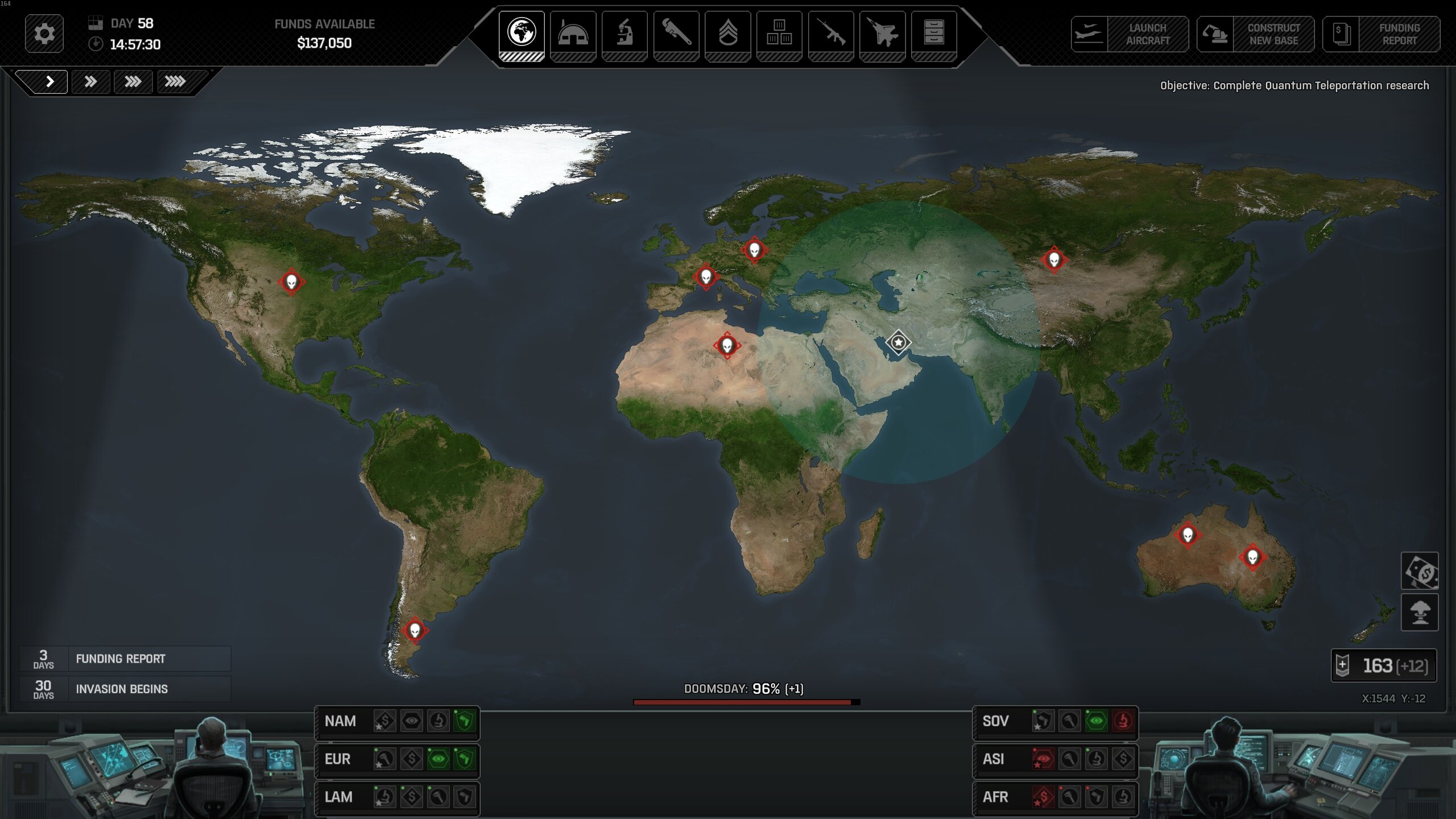Click the SOV engineering wrench icon

(1070, 721)
